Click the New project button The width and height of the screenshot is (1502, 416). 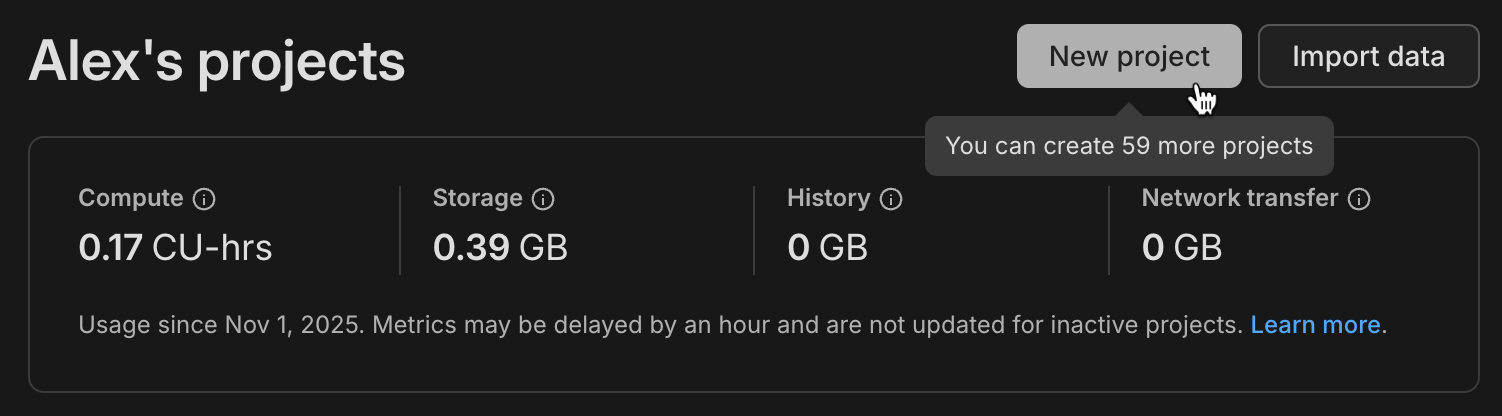pyautogui.click(x=1128, y=56)
